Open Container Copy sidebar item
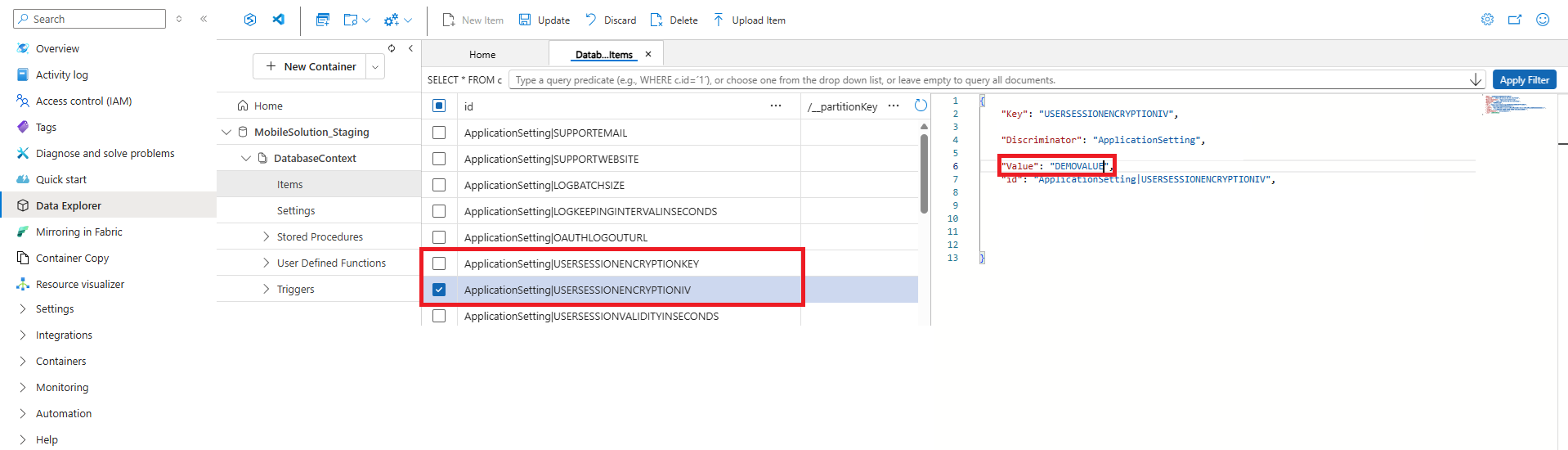Image resolution: width=1568 pixels, height=450 pixels. tap(72, 258)
